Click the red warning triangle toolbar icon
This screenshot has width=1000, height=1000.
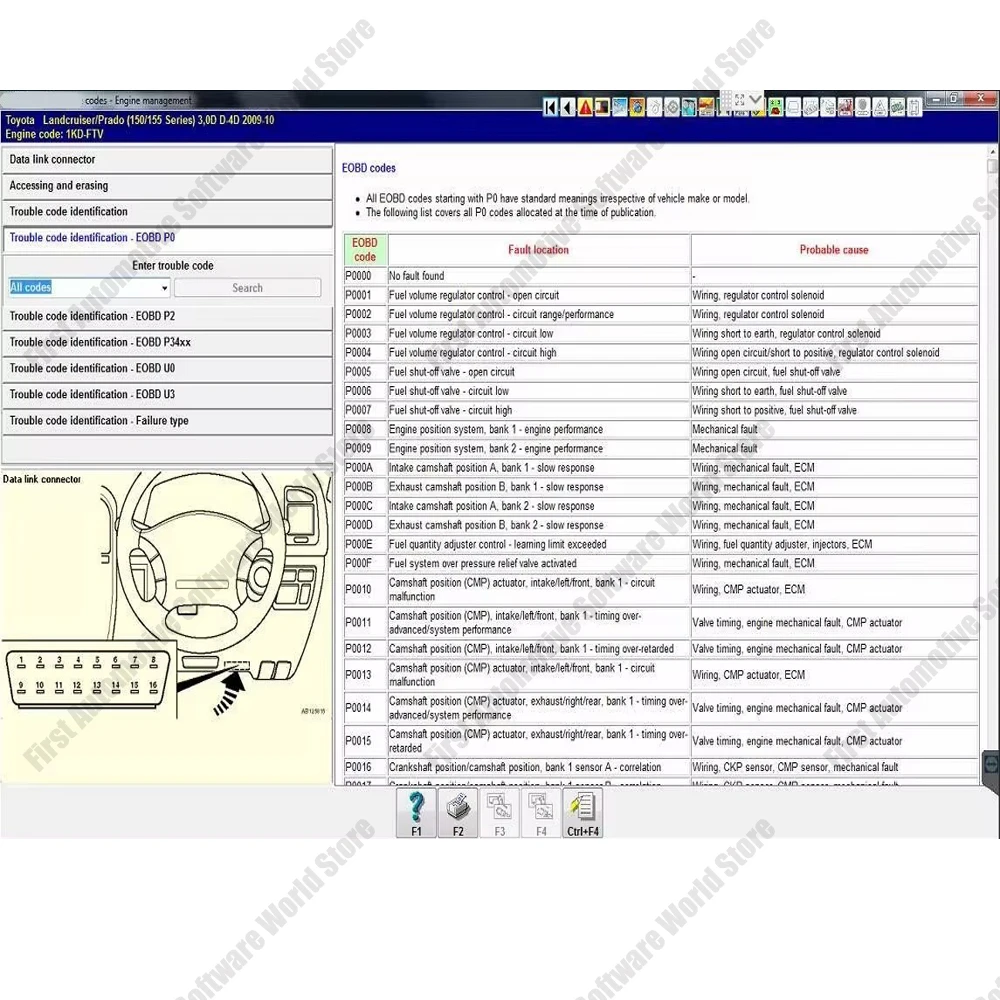click(585, 108)
